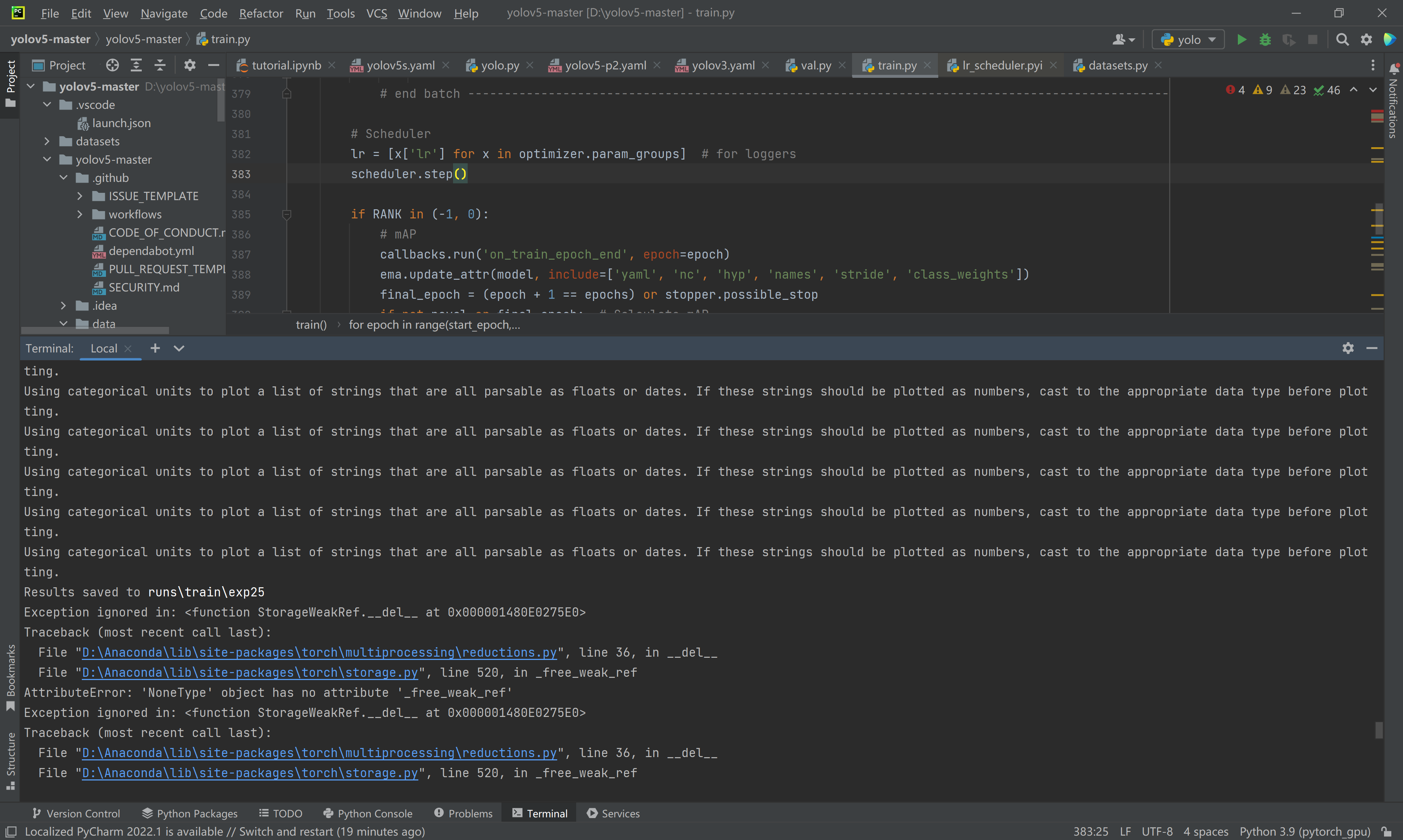Click the Select Opened File target icon
Screen dimensions: 1403x840
click(112, 65)
